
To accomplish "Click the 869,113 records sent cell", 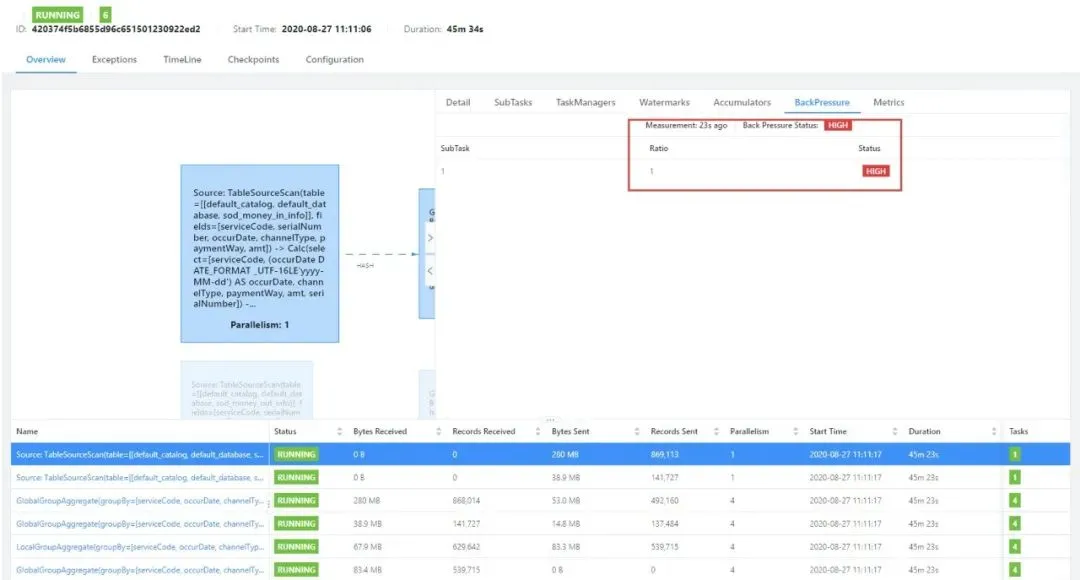I will tap(664, 455).
